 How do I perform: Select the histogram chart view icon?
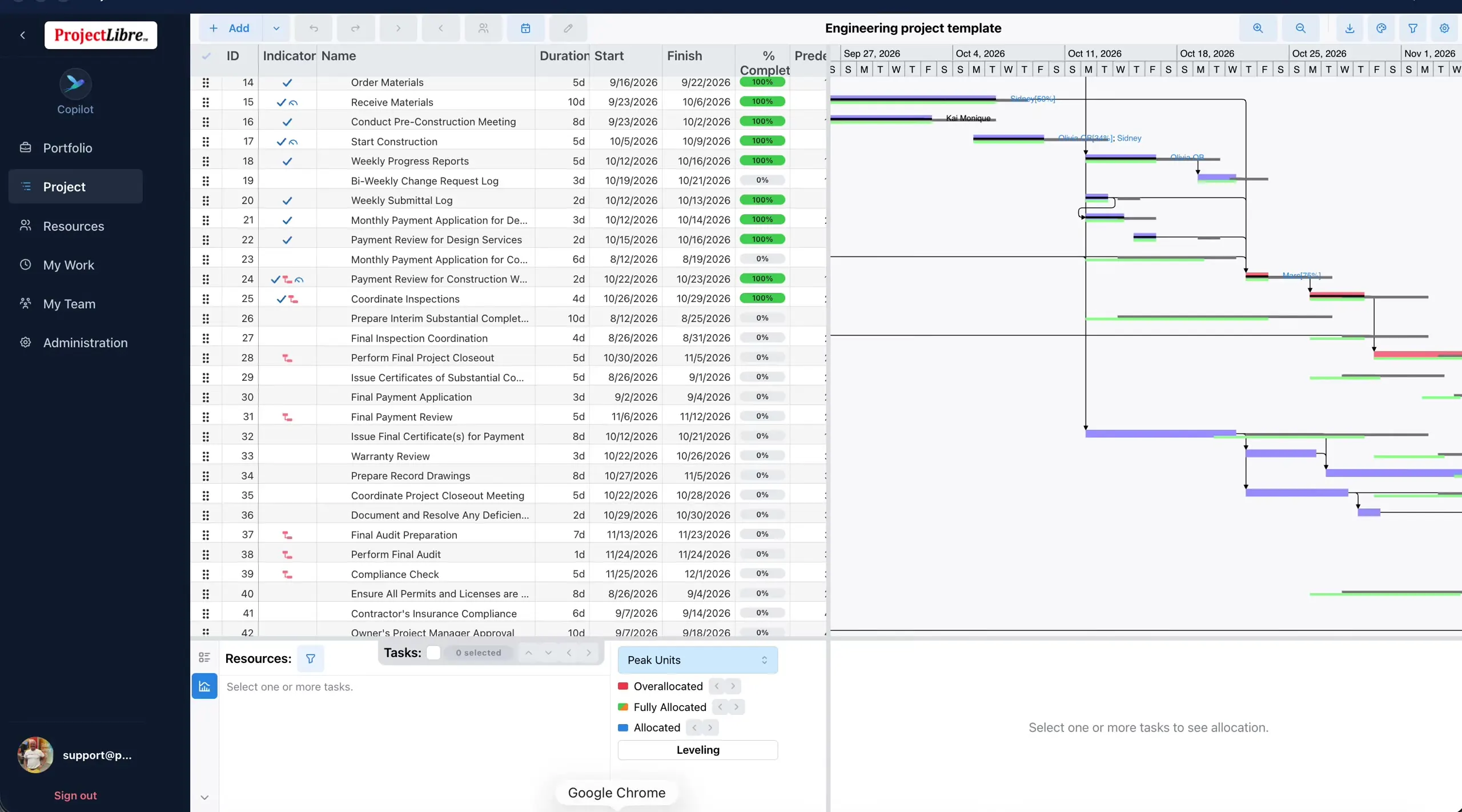pyautogui.click(x=204, y=686)
